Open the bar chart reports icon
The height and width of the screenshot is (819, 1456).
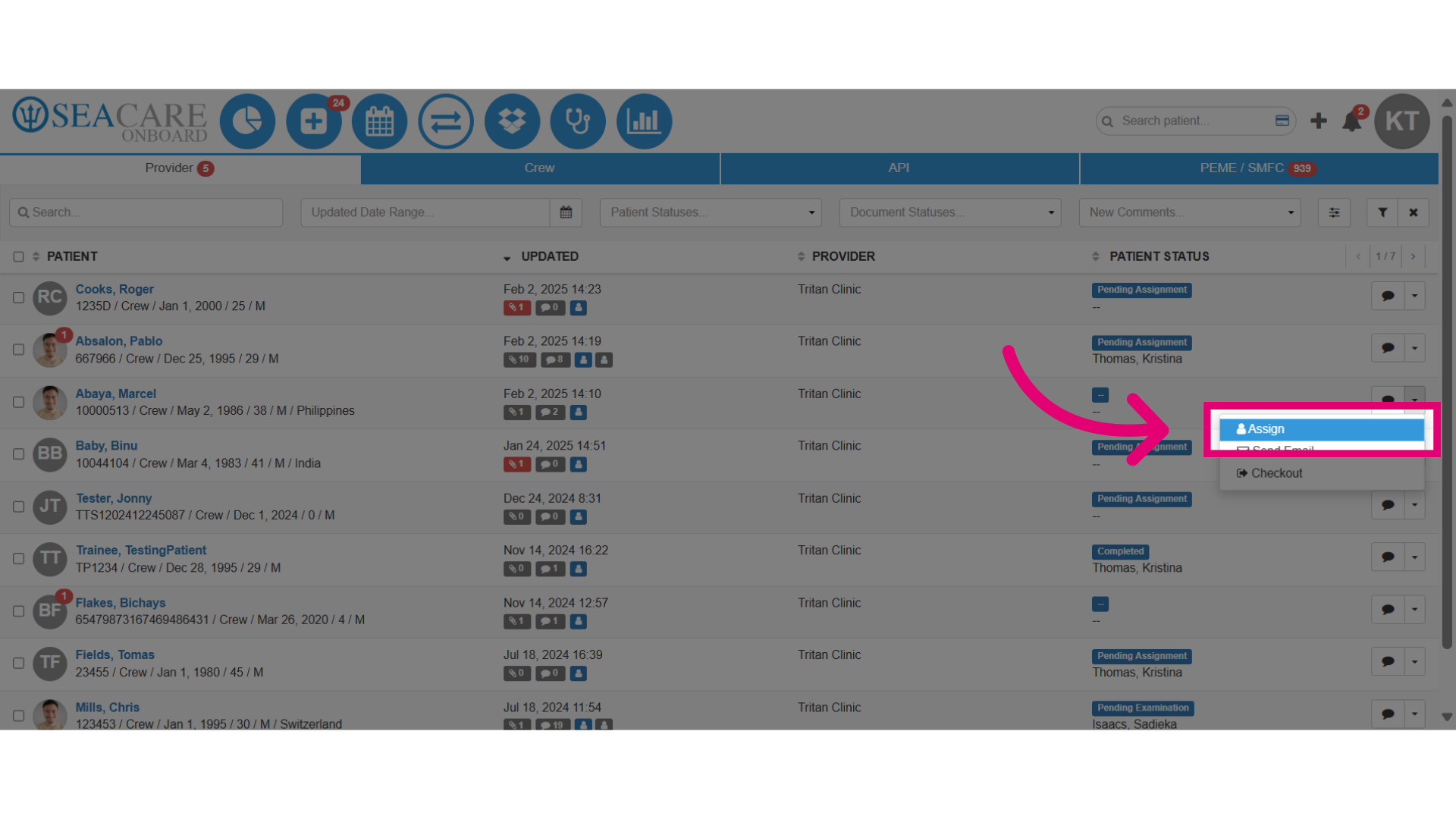[644, 121]
